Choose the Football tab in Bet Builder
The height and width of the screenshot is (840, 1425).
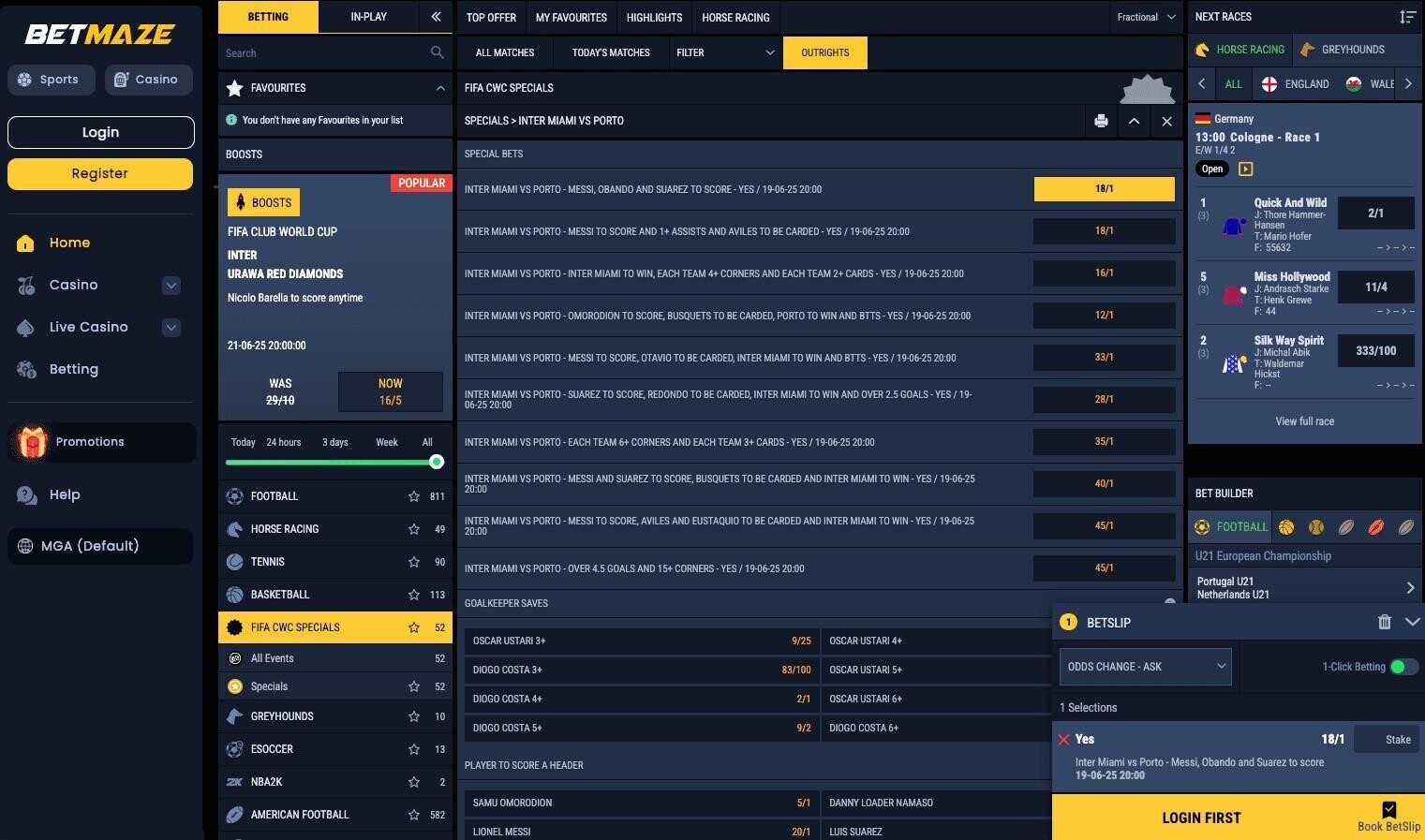1230,527
